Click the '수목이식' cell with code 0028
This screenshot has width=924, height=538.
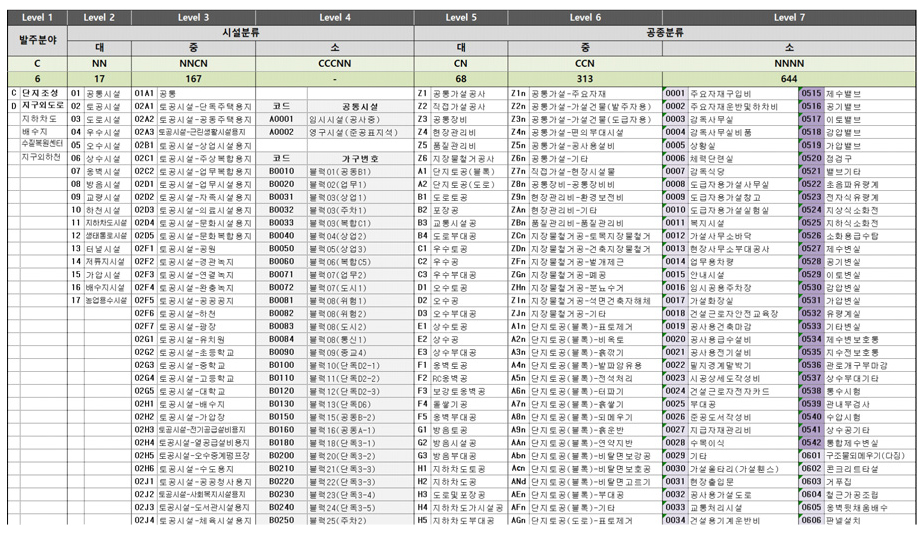coord(743,443)
